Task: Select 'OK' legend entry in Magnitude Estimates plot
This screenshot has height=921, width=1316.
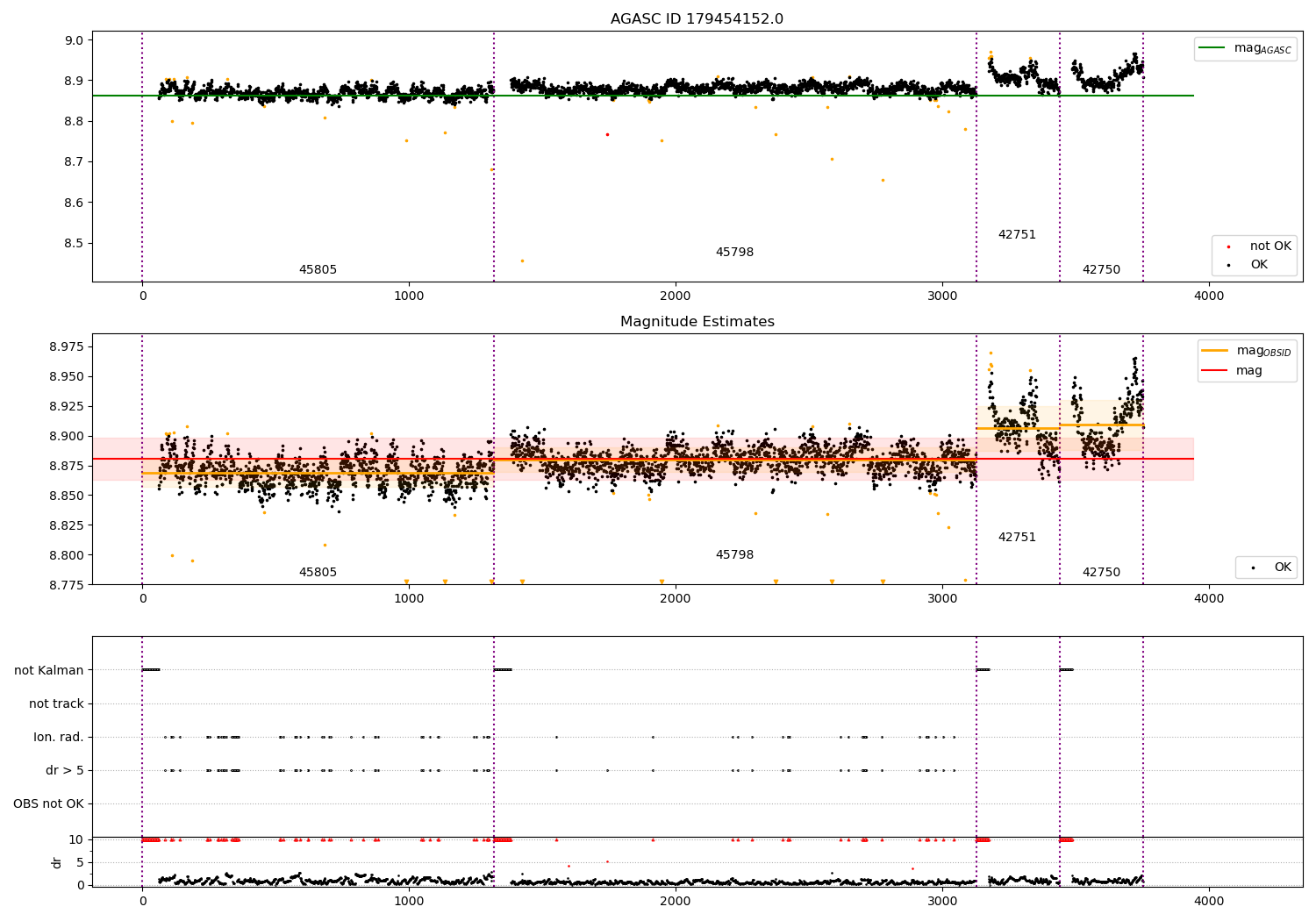Action: pos(1270,568)
